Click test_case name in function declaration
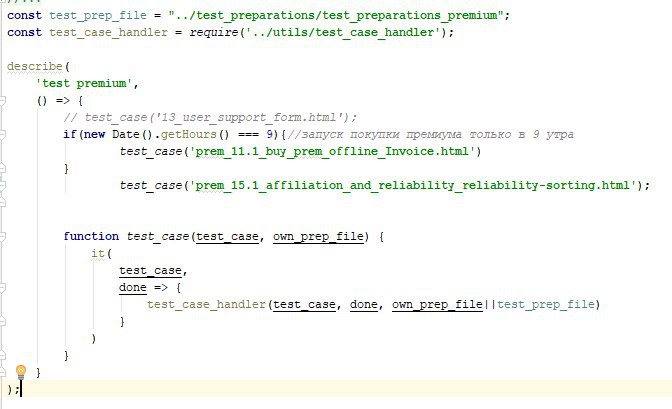 158,236
